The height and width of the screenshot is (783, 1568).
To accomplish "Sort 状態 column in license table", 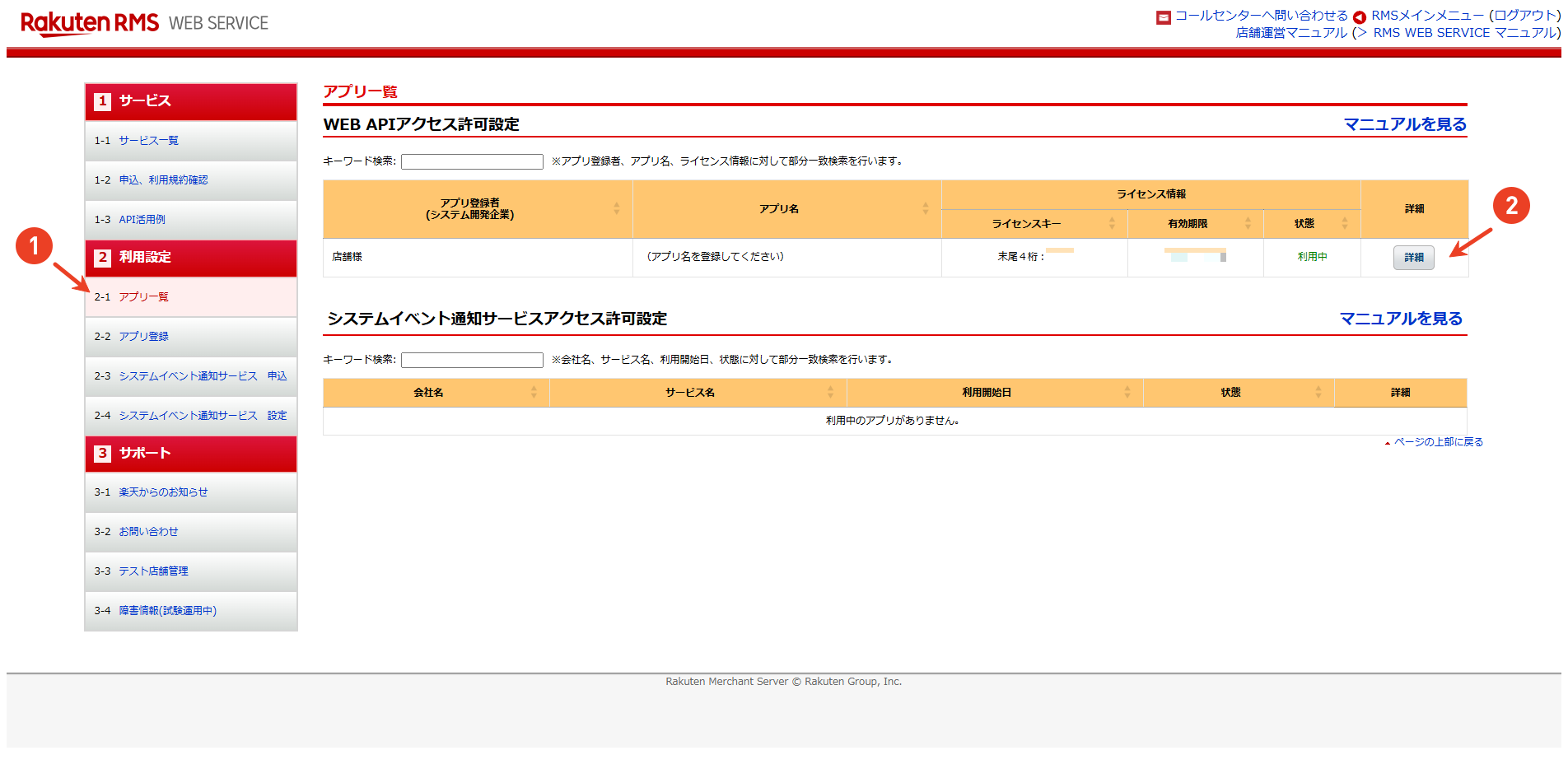I will coord(1345,224).
